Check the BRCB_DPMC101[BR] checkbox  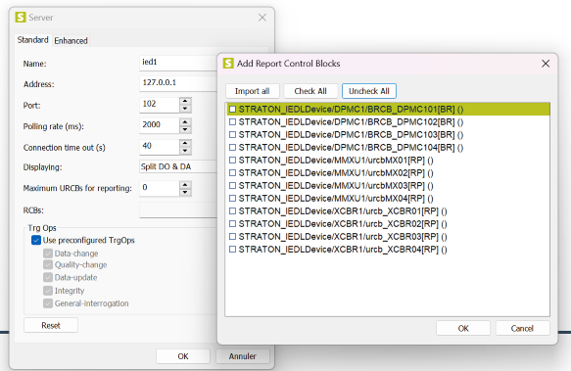[232, 109]
